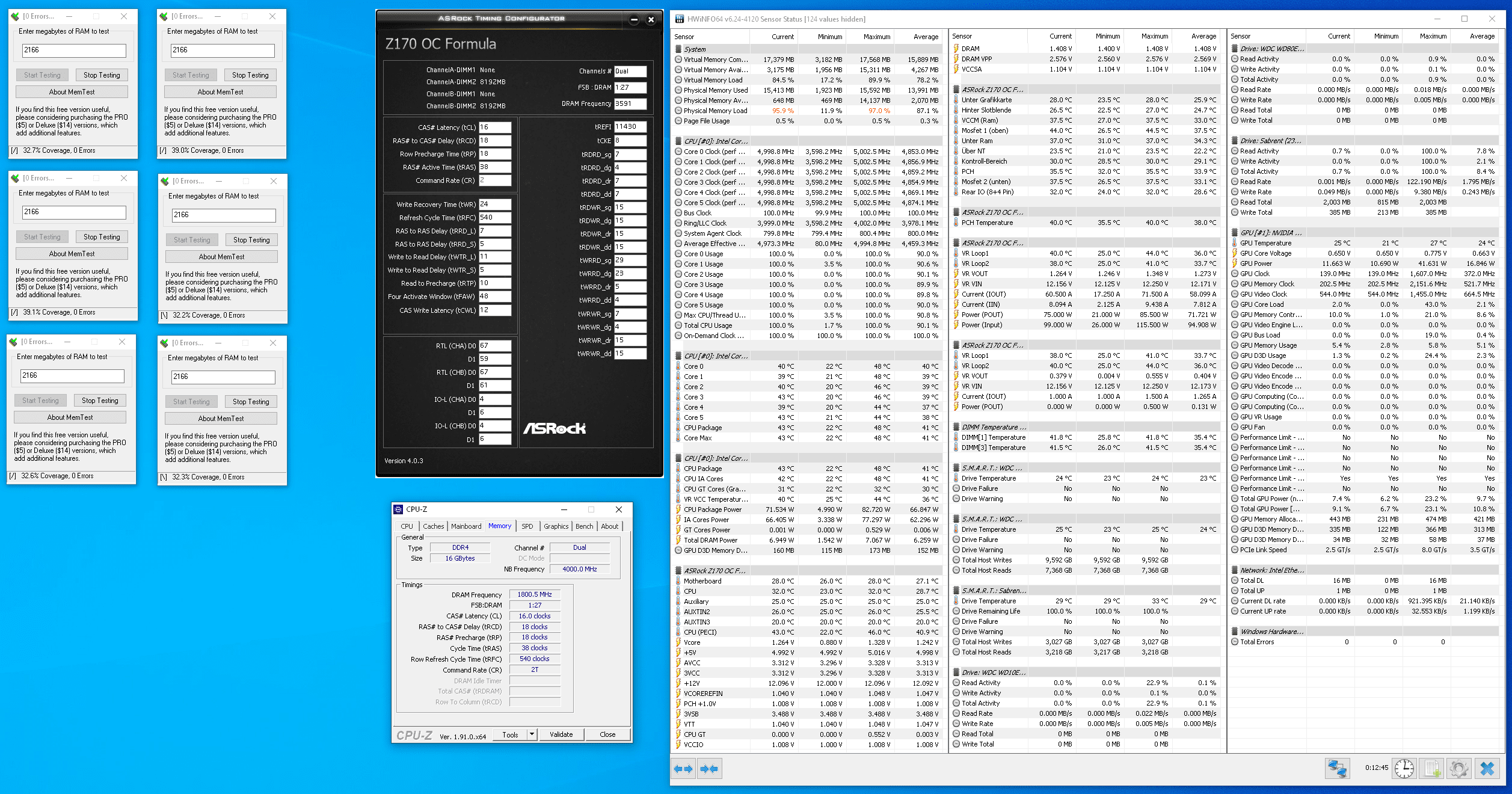Stop Testing in the 39.1% coverage MemTest window
The width and height of the screenshot is (1512, 794).
[102, 237]
